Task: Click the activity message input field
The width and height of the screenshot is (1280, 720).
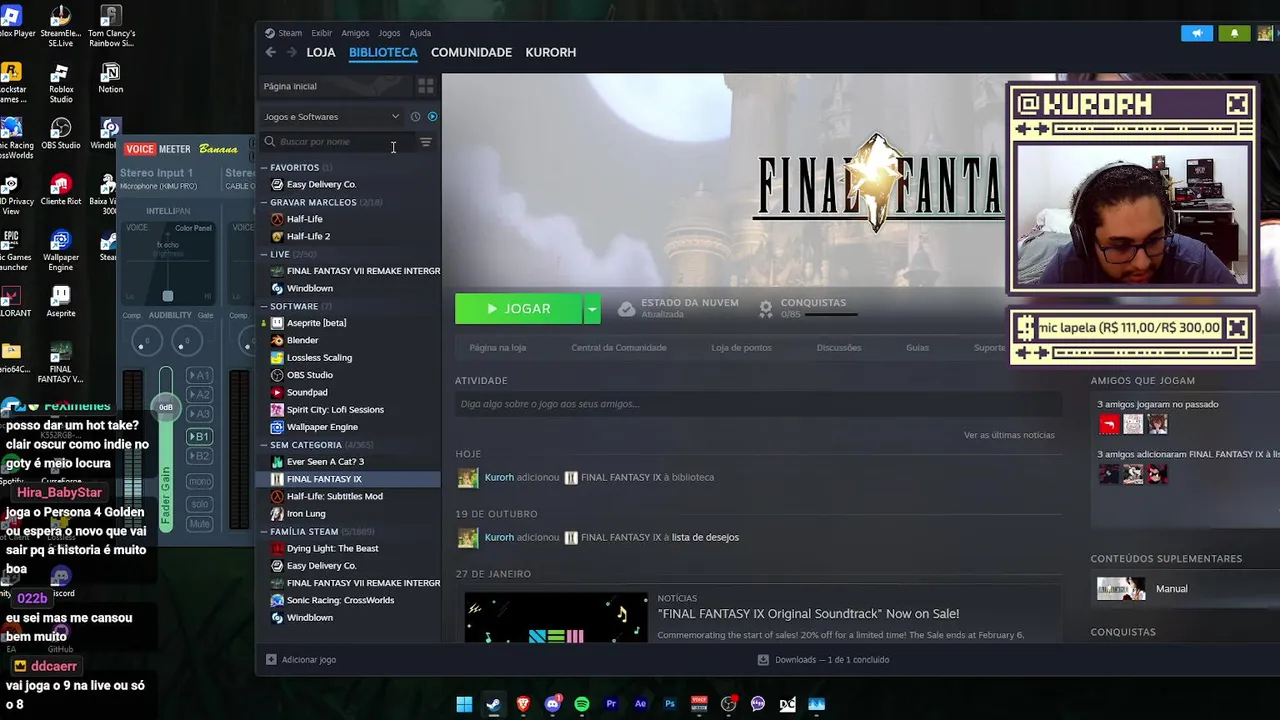Action: point(758,404)
